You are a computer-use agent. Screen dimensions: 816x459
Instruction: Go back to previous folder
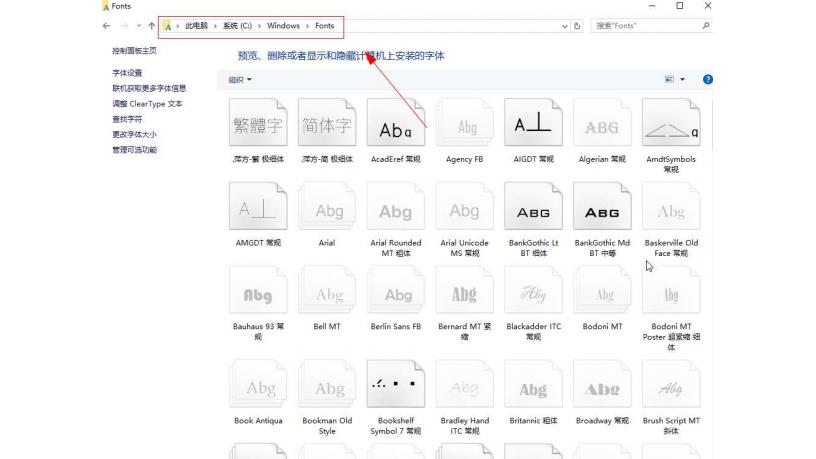pyautogui.click(x=107, y=26)
